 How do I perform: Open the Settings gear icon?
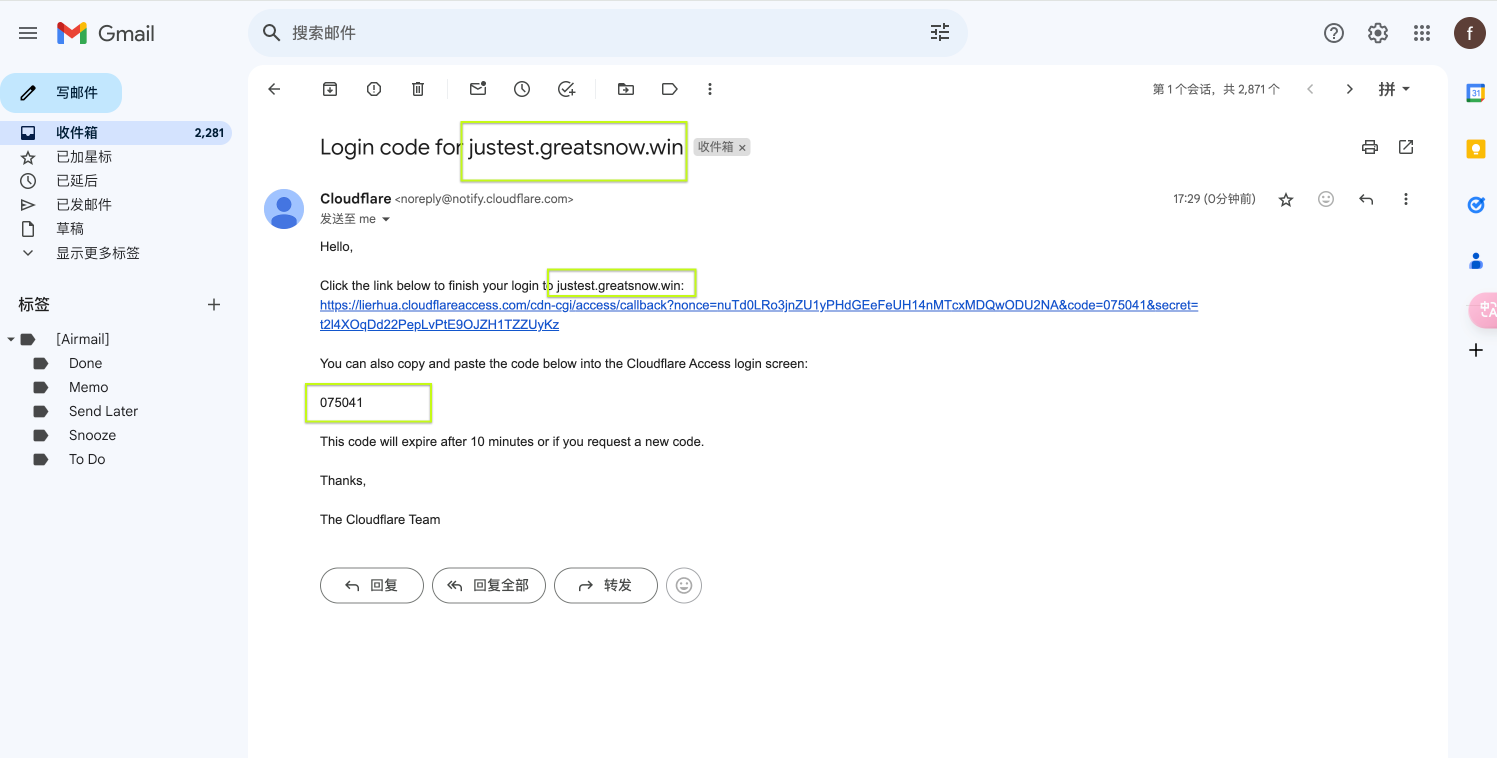(1378, 33)
